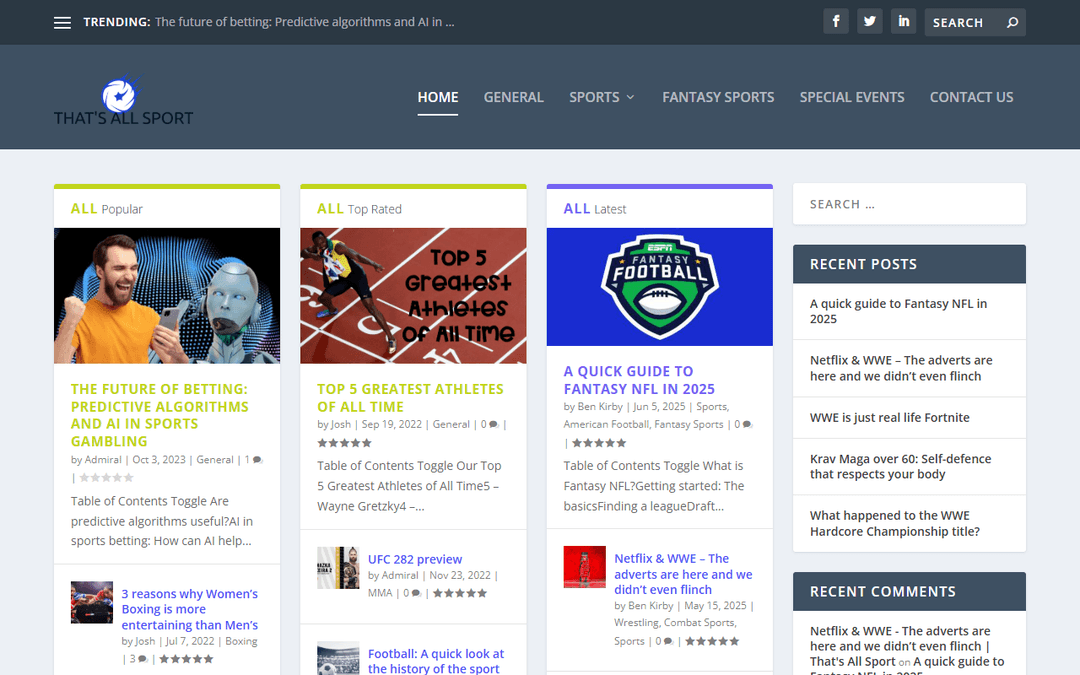Click star rating of Women's Boxing article
This screenshot has width=1080, height=675.
coord(186,659)
